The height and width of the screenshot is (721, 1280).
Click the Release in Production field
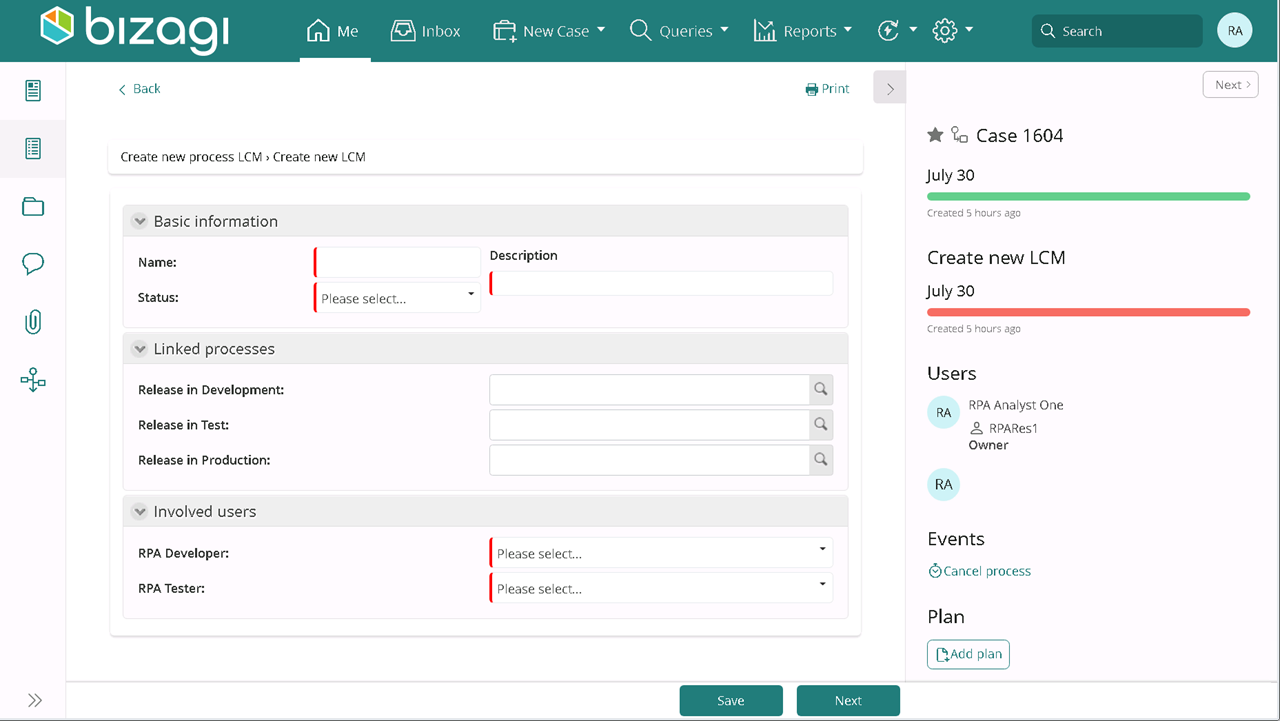[649, 460]
